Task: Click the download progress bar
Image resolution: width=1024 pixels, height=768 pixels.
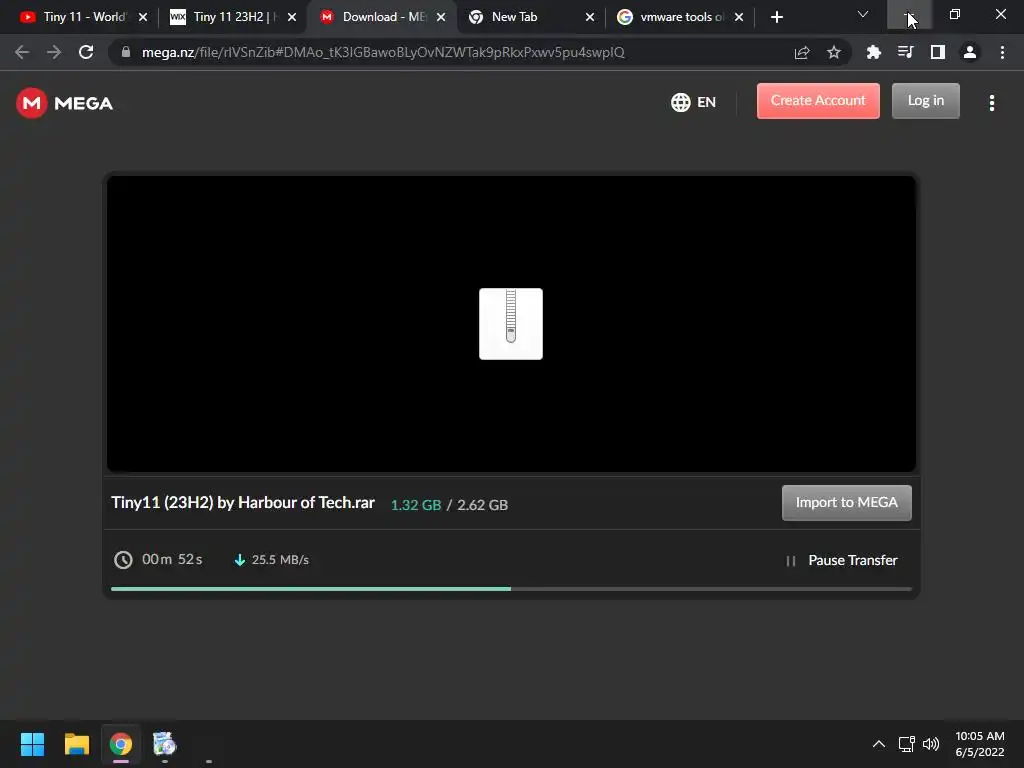Action: 511,588
